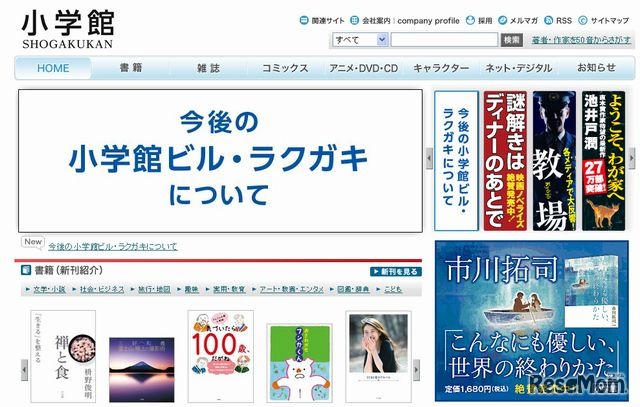Open the 社会・ビジネス category link
This screenshot has width=640, height=407.
point(102,289)
